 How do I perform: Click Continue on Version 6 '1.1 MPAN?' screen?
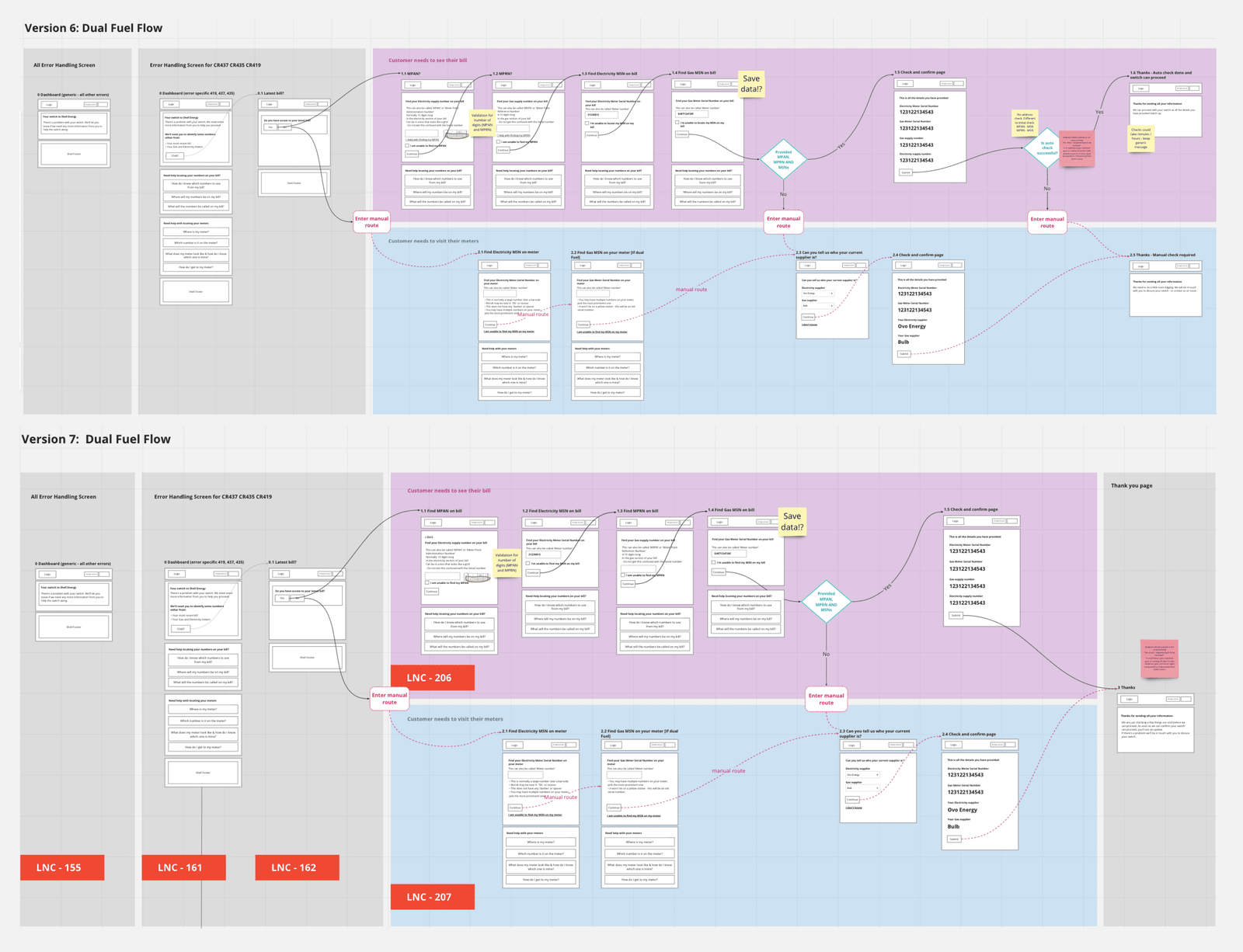pyautogui.click(x=412, y=154)
